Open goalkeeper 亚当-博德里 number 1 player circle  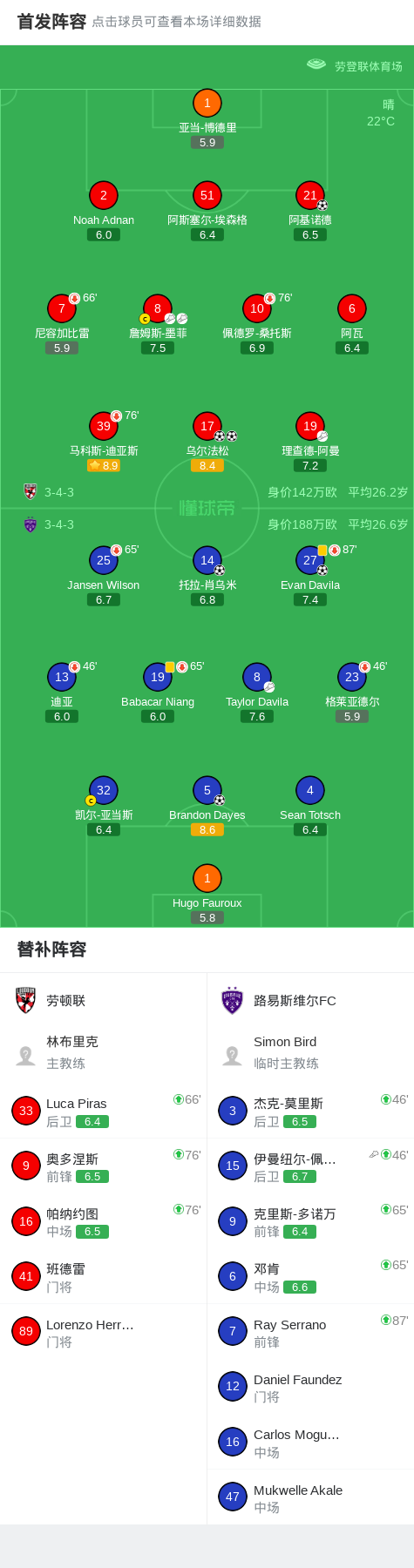point(207,103)
